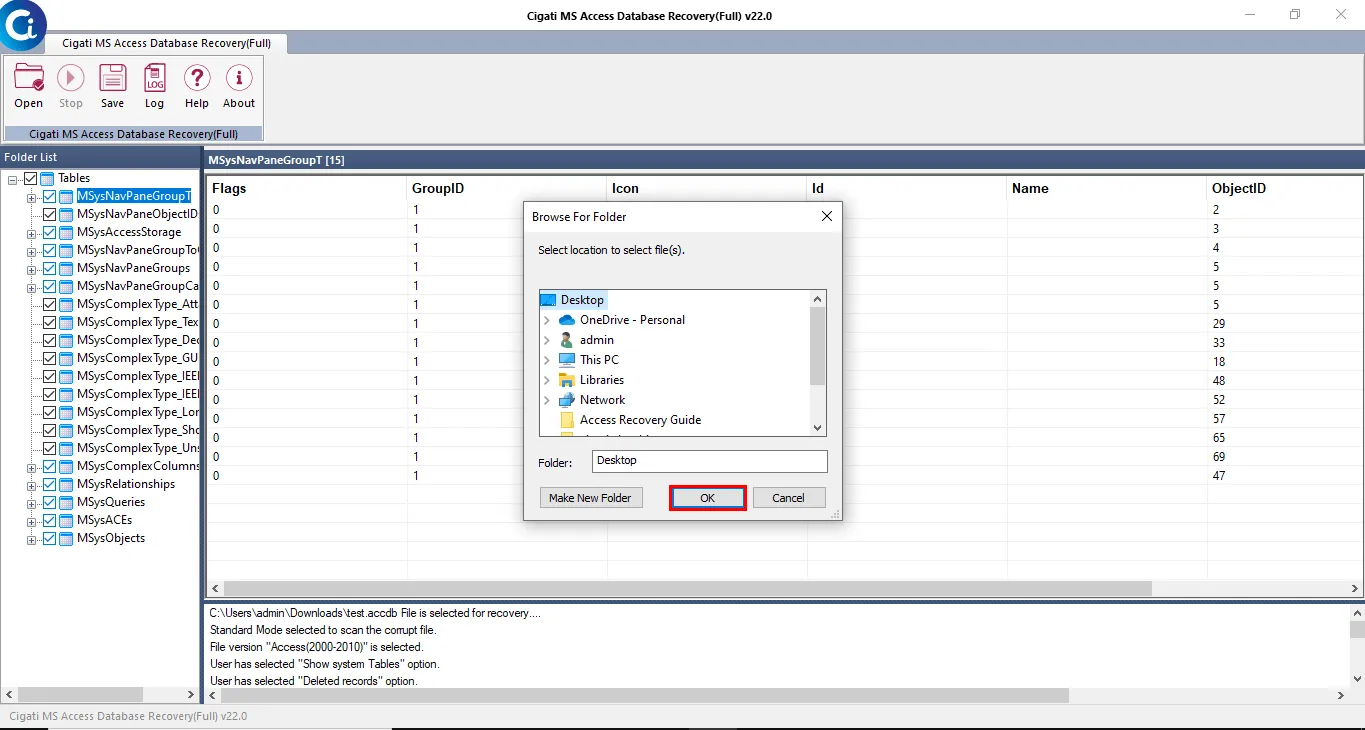Toggle the MSysAccessStorage checkbox
Image resolution: width=1365 pixels, height=730 pixels.
click(x=49, y=232)
